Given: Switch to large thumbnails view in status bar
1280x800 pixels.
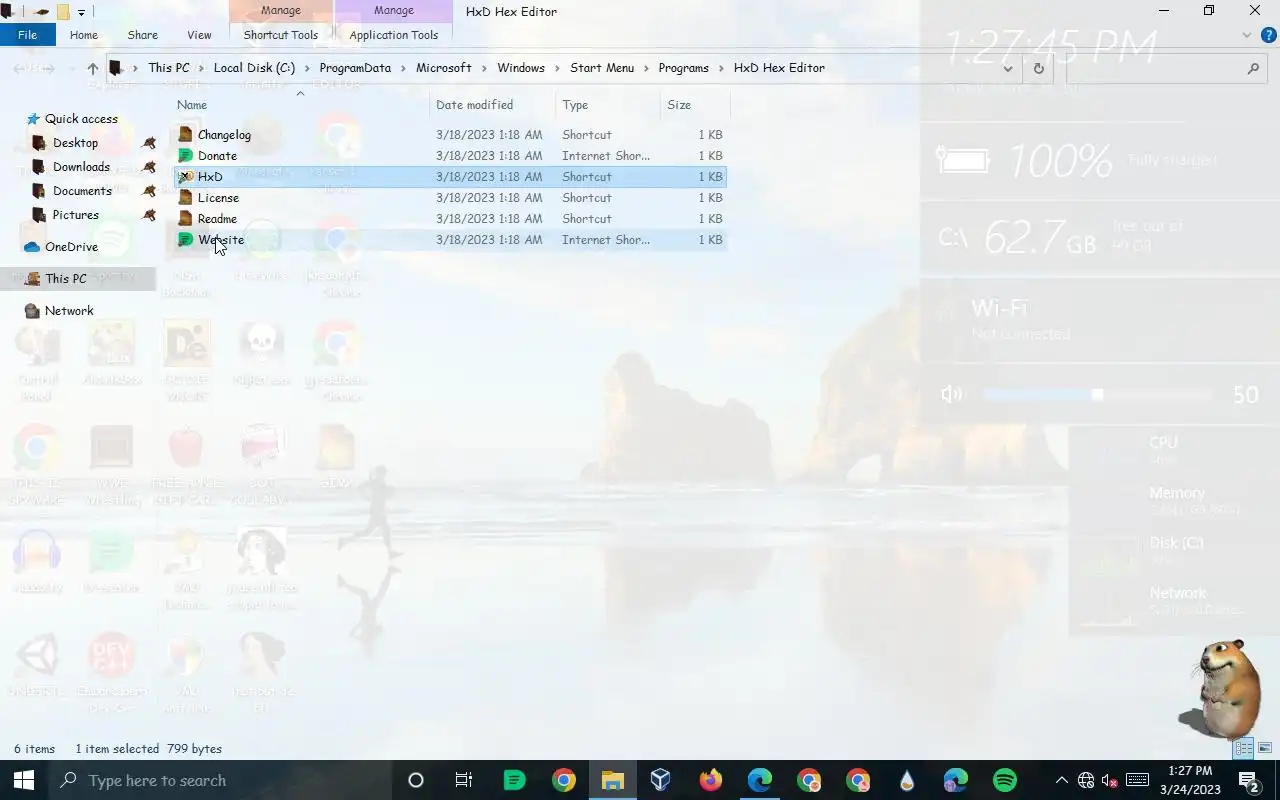Looking at the screenshot, I should pos(1264,748).
